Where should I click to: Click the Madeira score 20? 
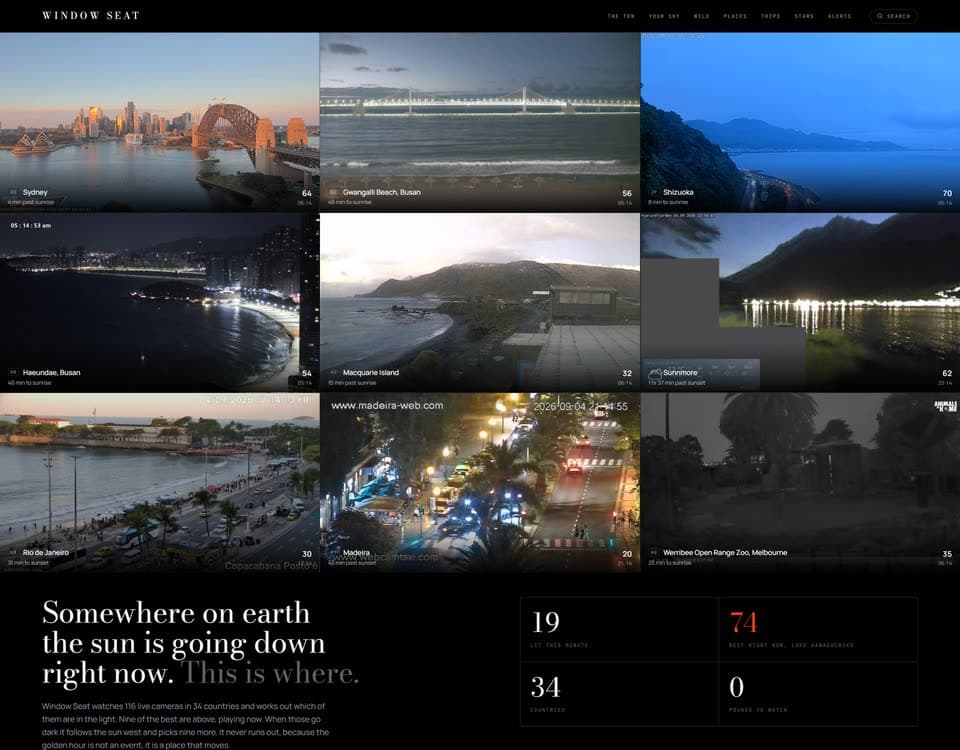click(627, 553)
